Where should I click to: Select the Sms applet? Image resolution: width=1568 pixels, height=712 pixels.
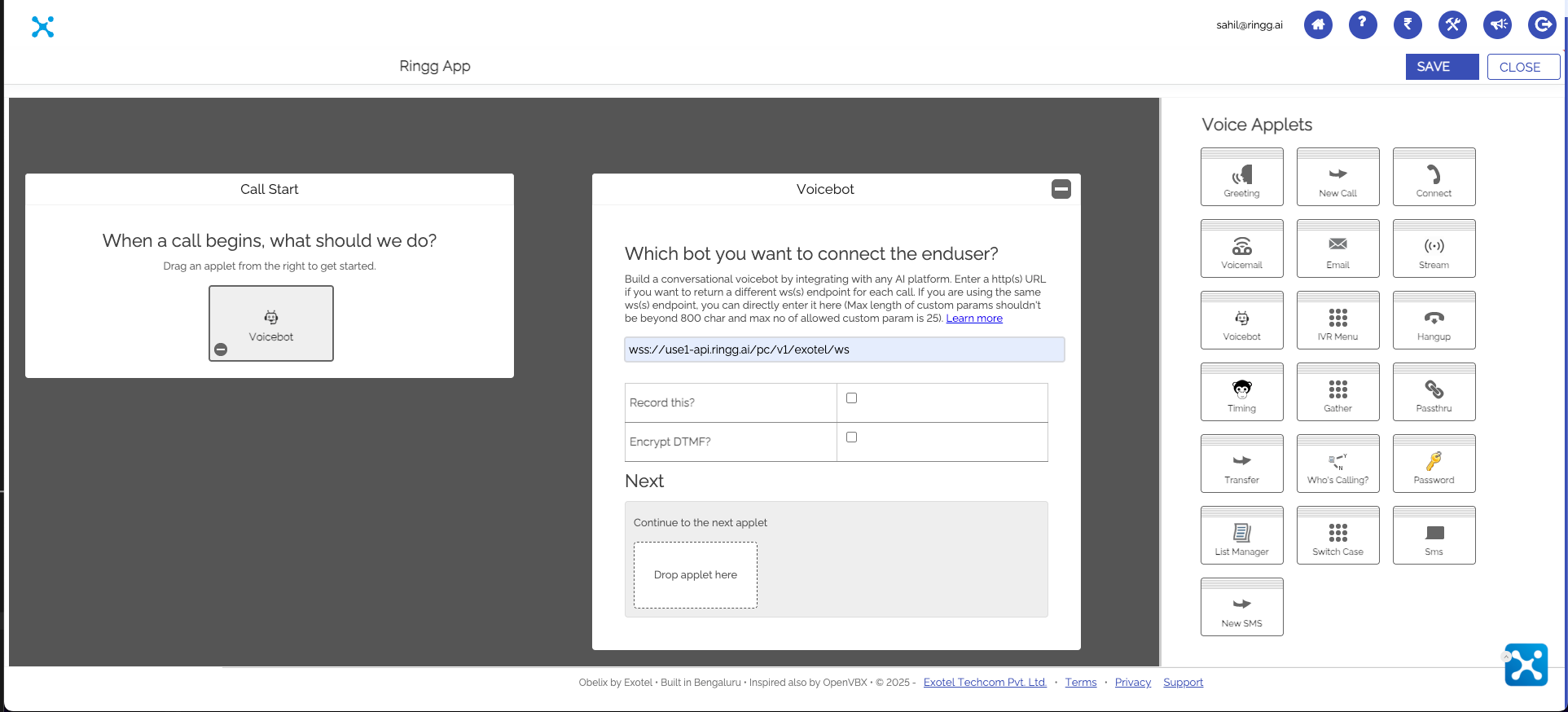[1434, 535]
